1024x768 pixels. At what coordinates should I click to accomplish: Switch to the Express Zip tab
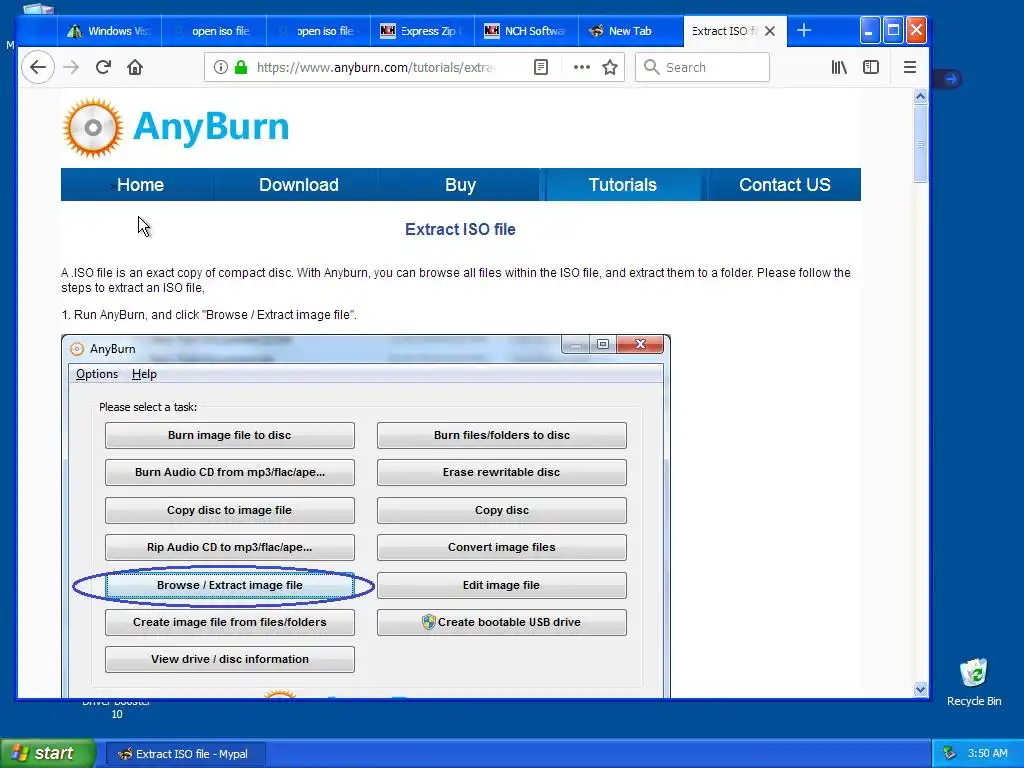pyautogui.click(x=422, y=31)
